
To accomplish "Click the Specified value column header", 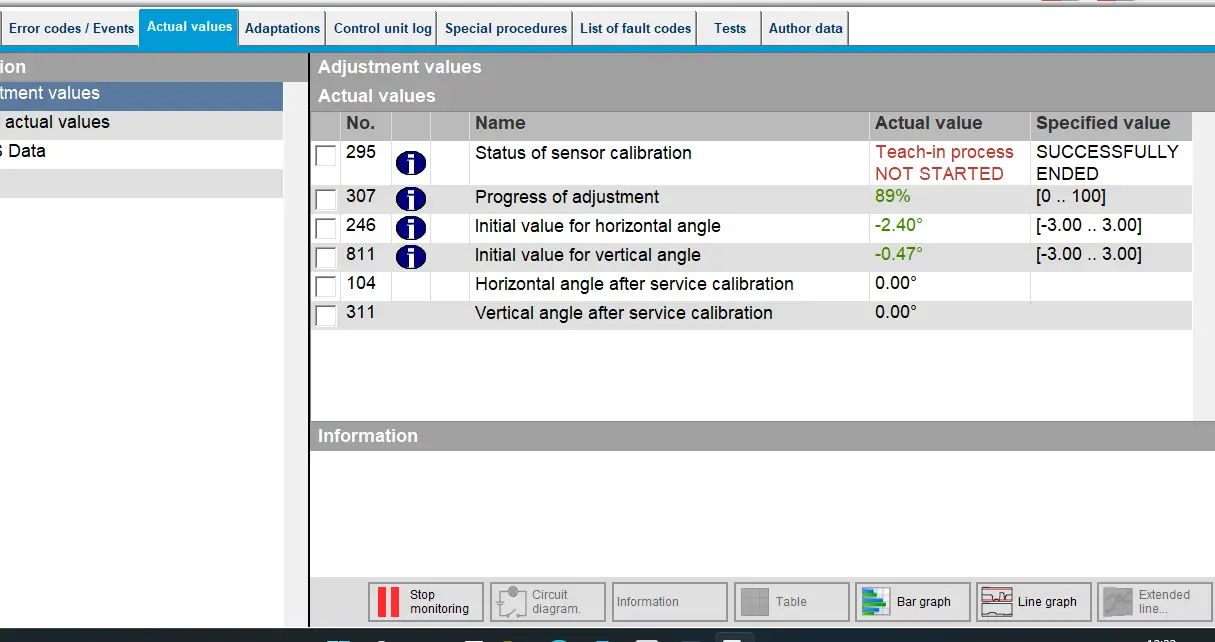I will (x=1111, y=124).
